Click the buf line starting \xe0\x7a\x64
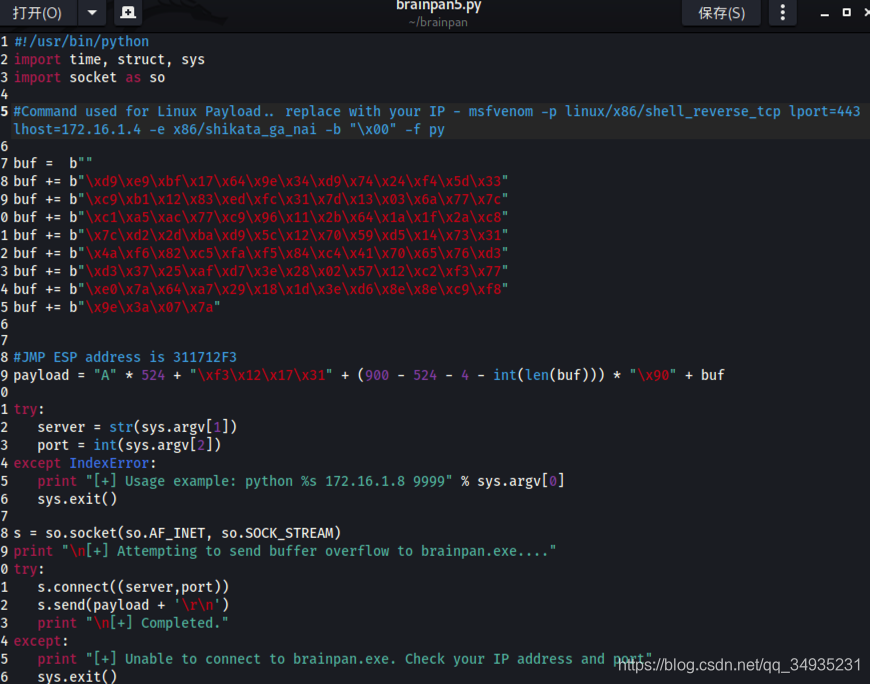Image resolution: width=870 pixels, height=684 pixels. [x=261, y=290]
